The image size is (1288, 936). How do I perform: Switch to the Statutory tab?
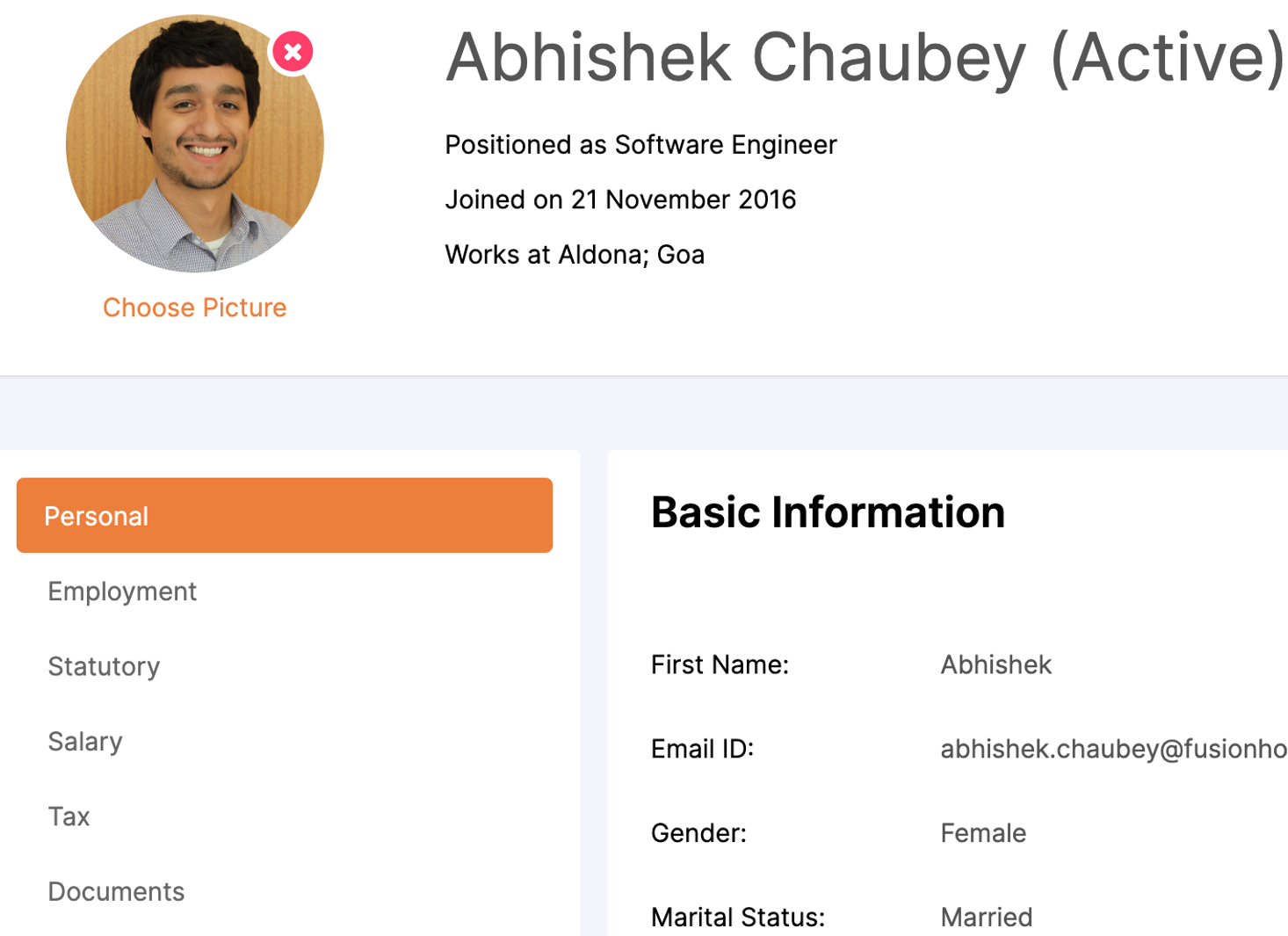click(x=104, y=666)
